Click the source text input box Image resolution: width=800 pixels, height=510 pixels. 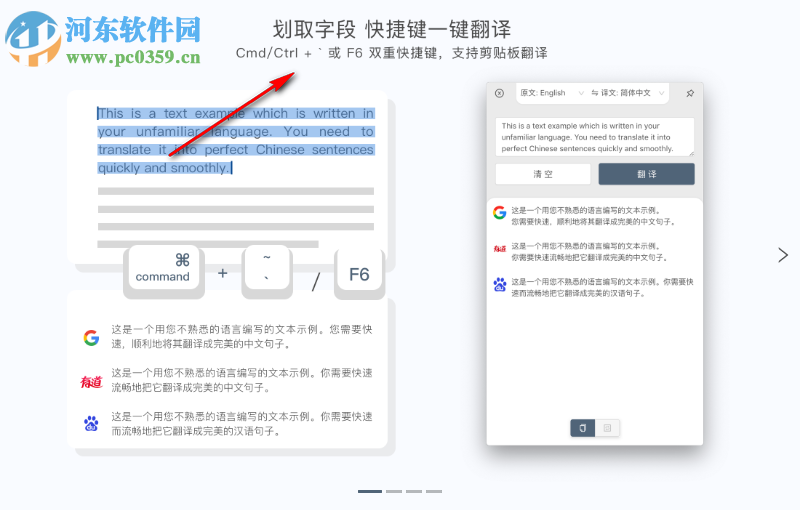[x=594, y=137]
